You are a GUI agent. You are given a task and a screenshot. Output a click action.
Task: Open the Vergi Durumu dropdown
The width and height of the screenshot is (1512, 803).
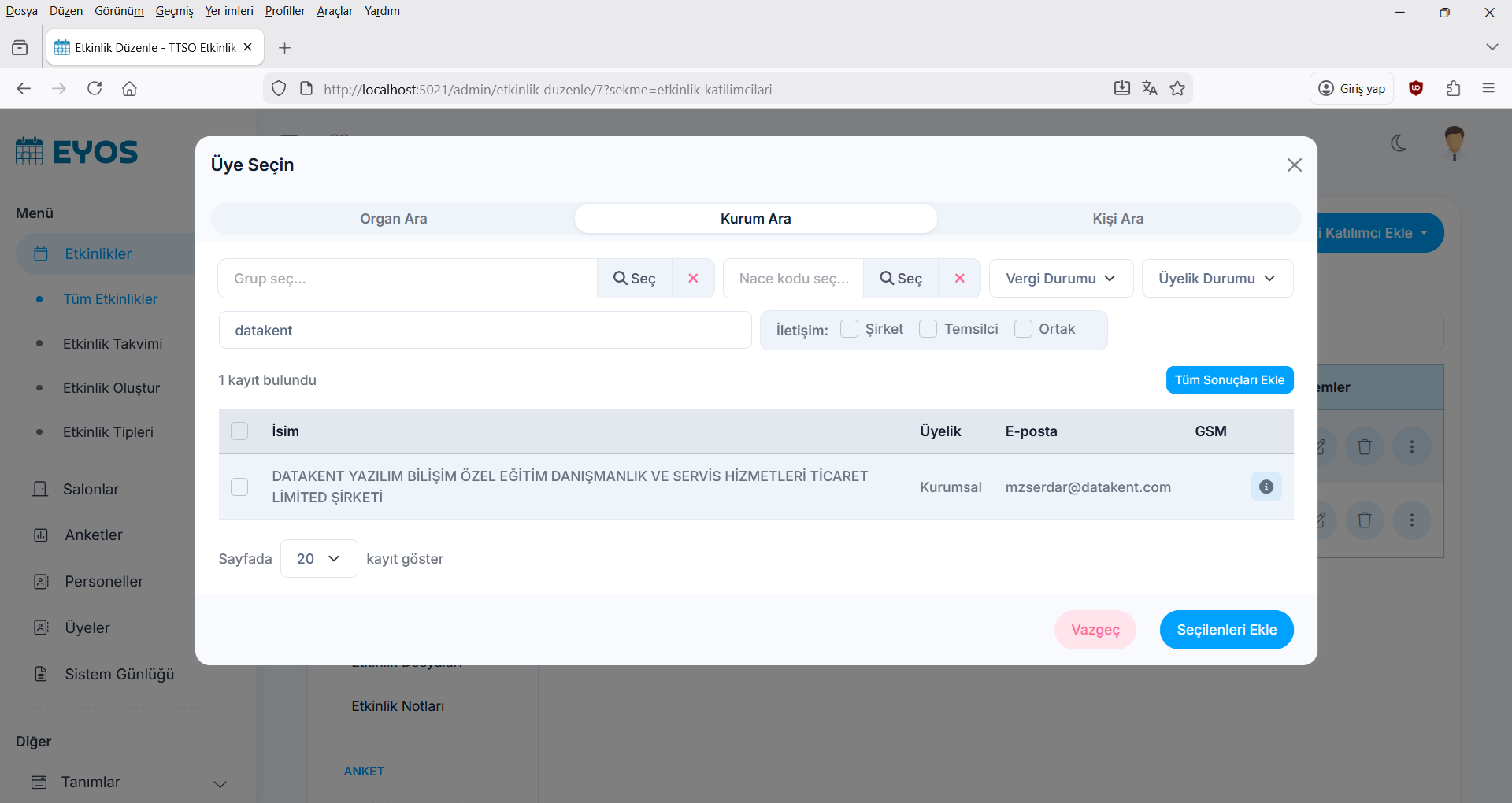coord(1060,279)
